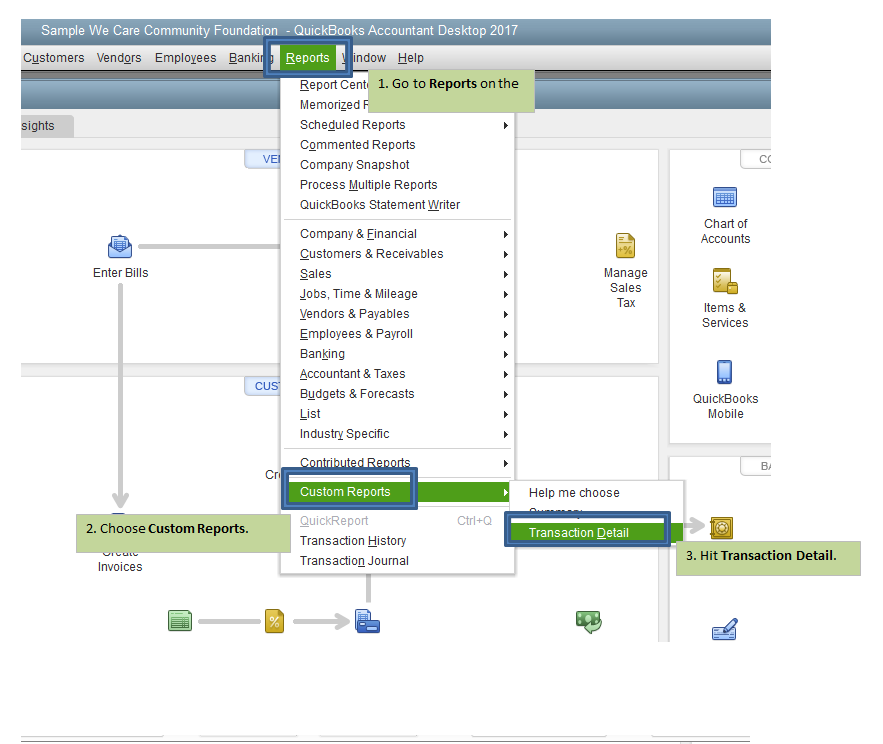Viewport: 883px width, 744px height.
Task: Expand Banking reports submenu arrow
Action: coord(506,354)
